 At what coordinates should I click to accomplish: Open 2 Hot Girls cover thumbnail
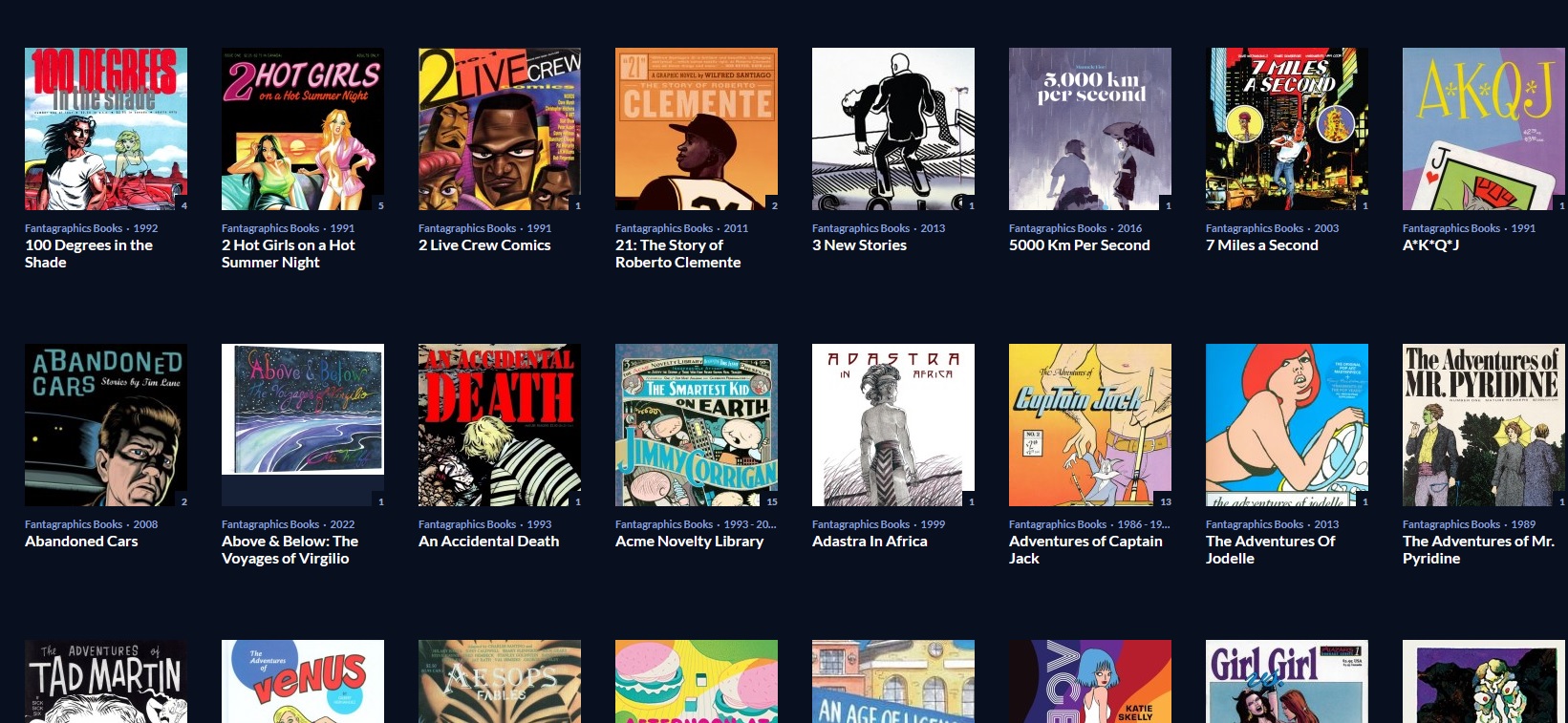pos(303,129)
